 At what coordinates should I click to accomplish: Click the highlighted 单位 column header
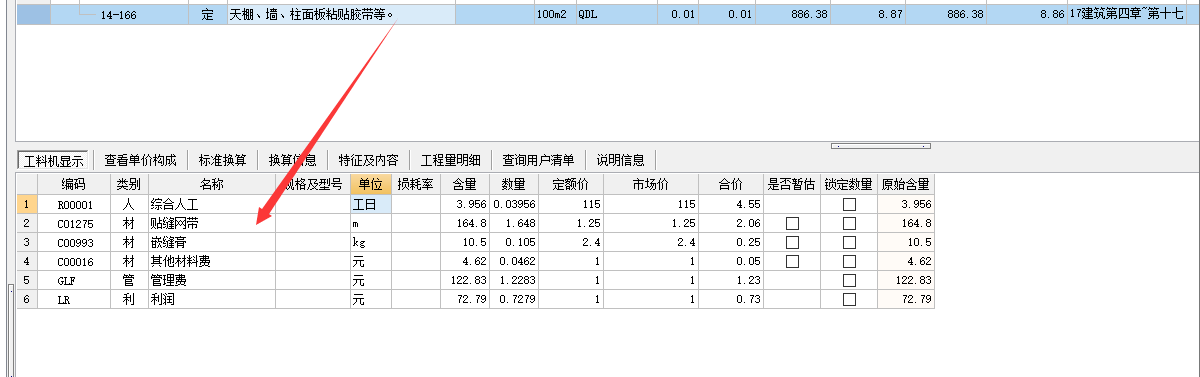[x=370, y=184]
